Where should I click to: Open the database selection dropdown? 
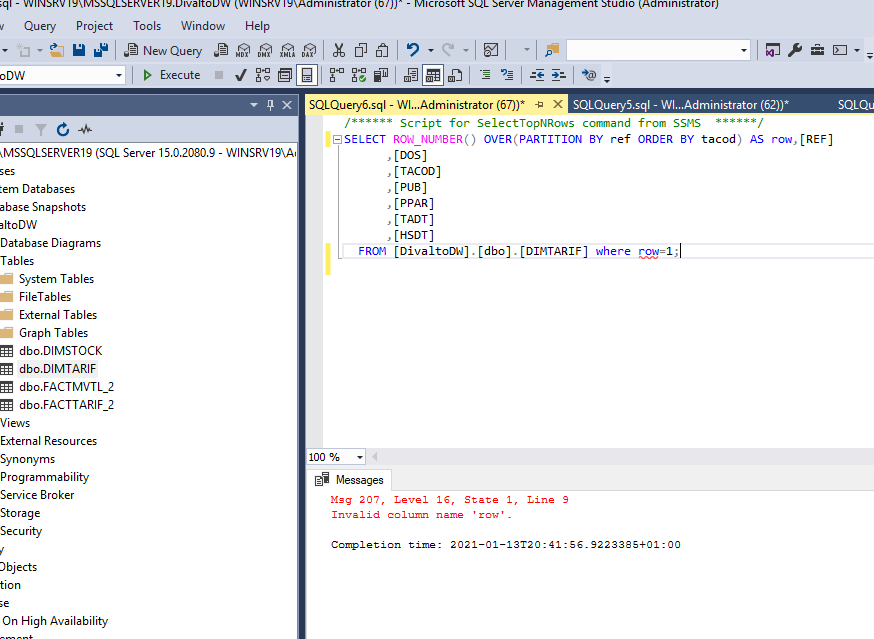pyautogui.click(x=117, y=75)
